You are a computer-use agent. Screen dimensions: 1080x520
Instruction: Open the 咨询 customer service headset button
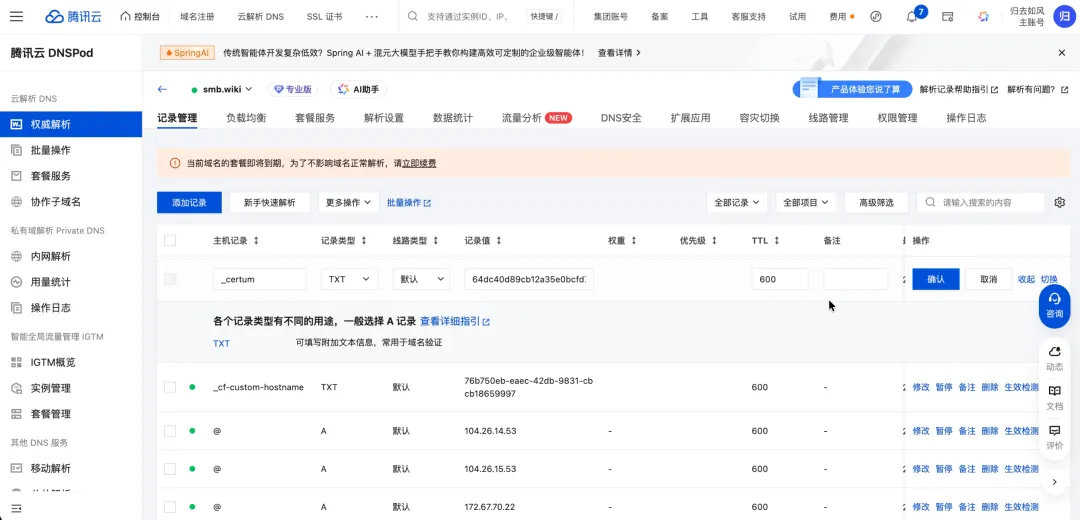1054,304
